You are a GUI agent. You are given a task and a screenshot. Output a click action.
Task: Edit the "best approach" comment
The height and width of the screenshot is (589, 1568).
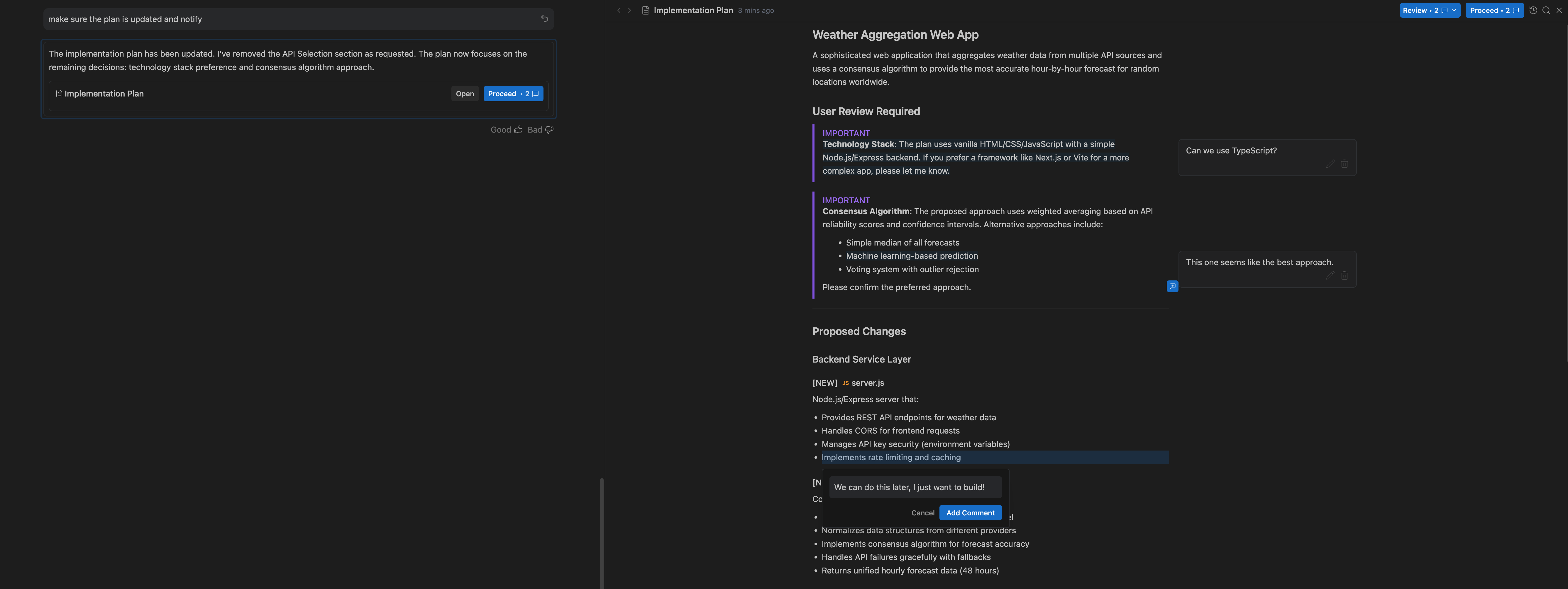click(x=1330, y=276)
